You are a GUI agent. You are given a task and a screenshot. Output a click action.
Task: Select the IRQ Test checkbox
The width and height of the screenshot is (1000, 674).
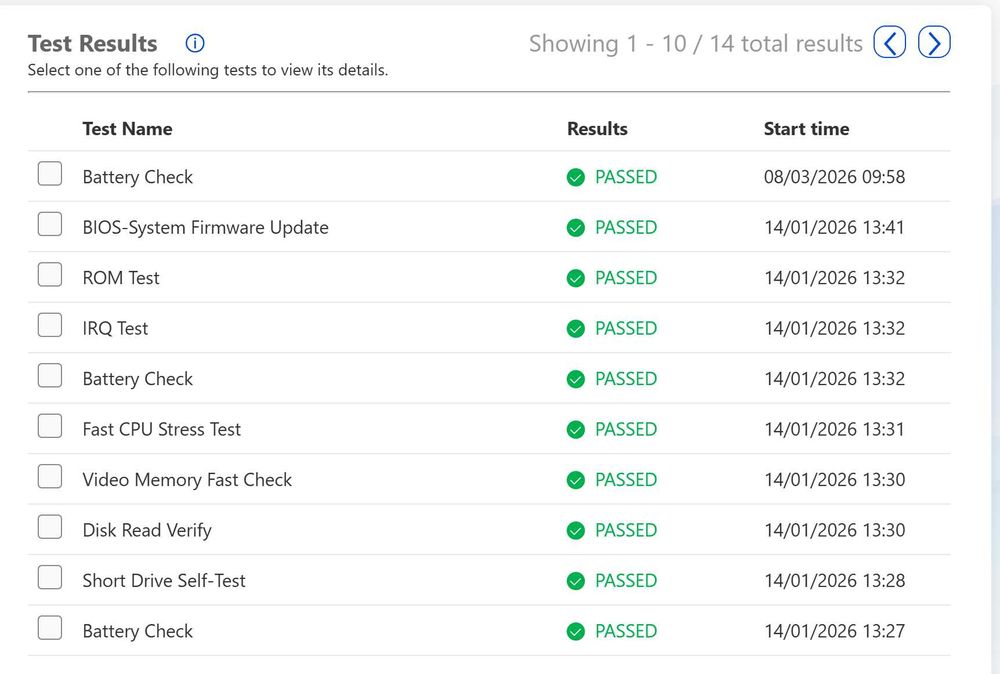click(50, 325)
